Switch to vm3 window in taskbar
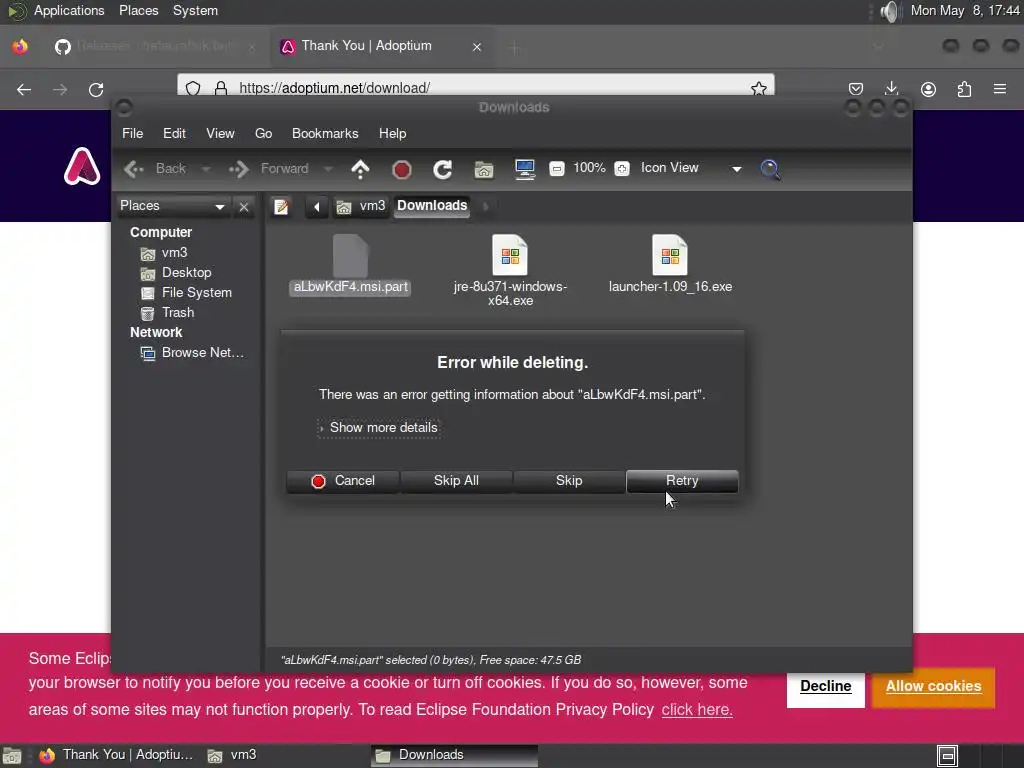1024x768 pixels. [232, 756]
